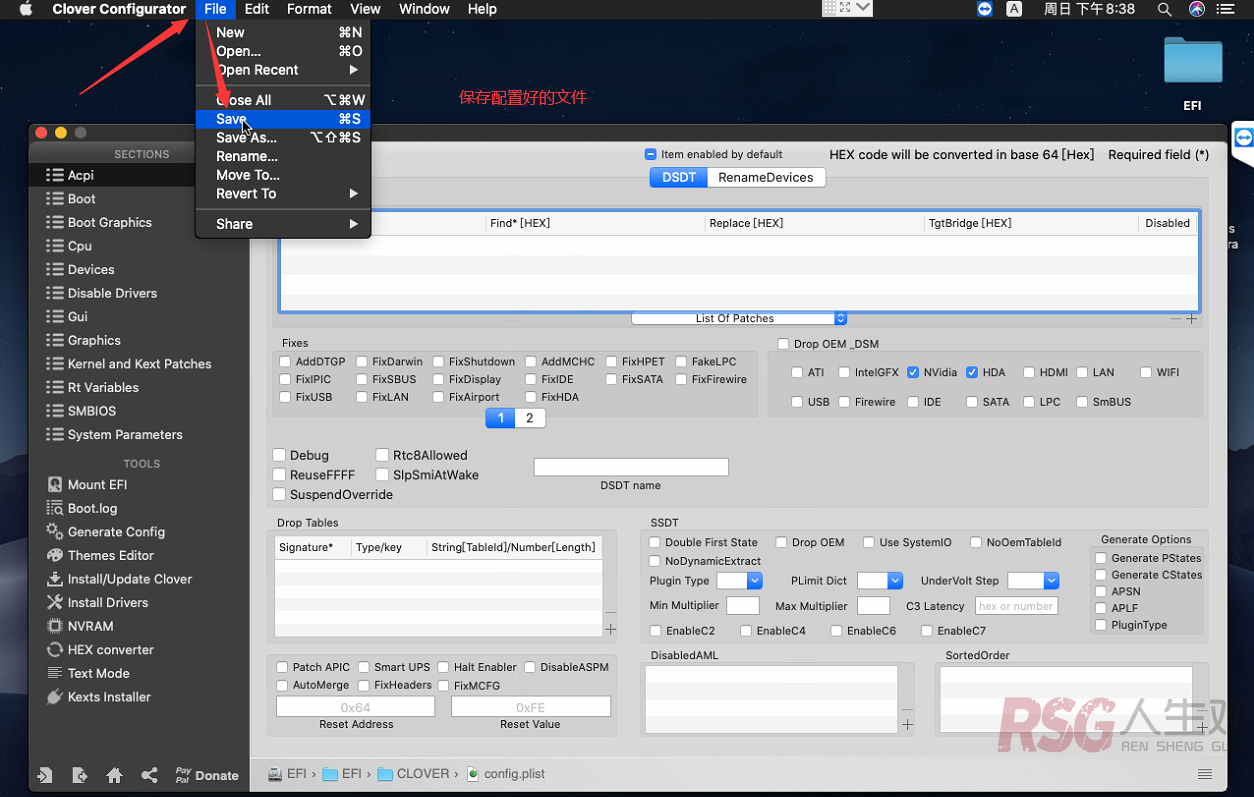Click the Install Drivers tools icon
Screen dimensions: 1254x797
click(x=55, y=602)
